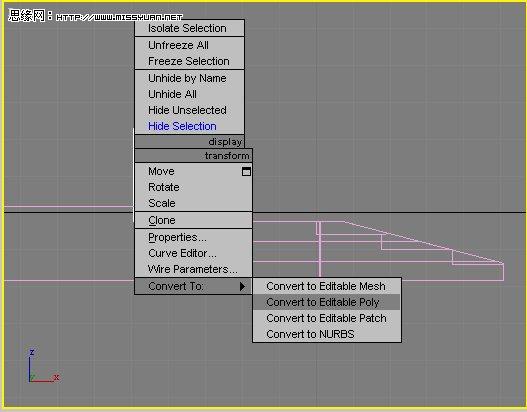Open Unhide by Name
Image resolution: width=527 pixels, height=412 pixels.
189,78
